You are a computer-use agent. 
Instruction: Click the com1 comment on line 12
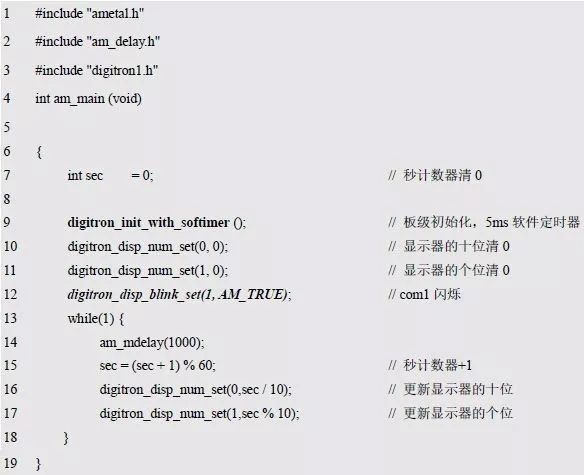pyautogui.click(x=424, y=294)
